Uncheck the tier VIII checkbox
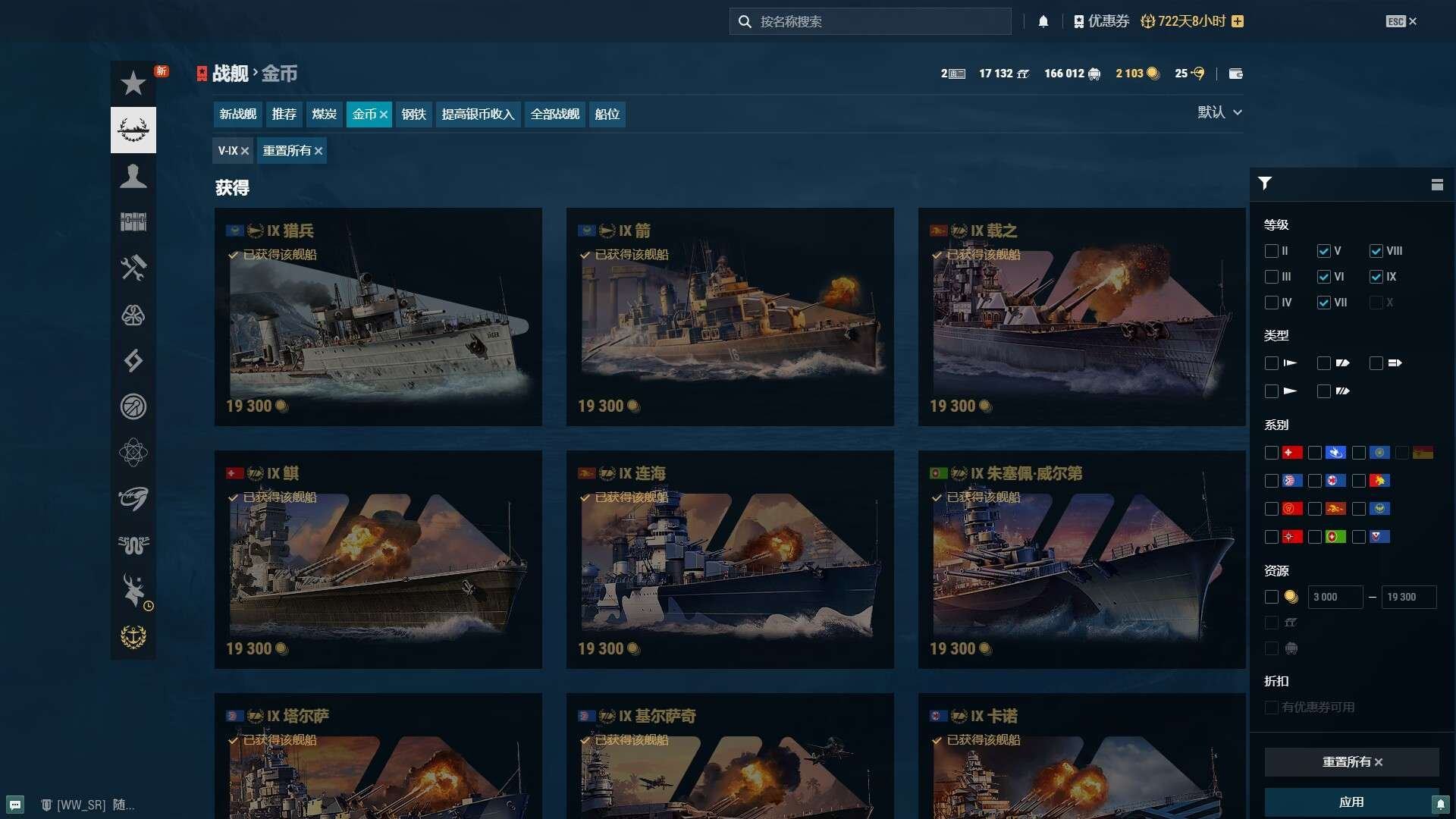Image resolution: width=1456 pixels, height=819 pixels. pos(1376,251)
